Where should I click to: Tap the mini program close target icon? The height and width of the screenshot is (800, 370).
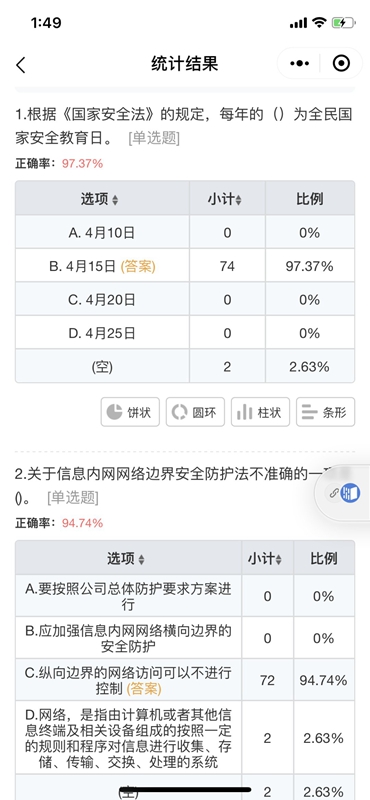[341, 64]
